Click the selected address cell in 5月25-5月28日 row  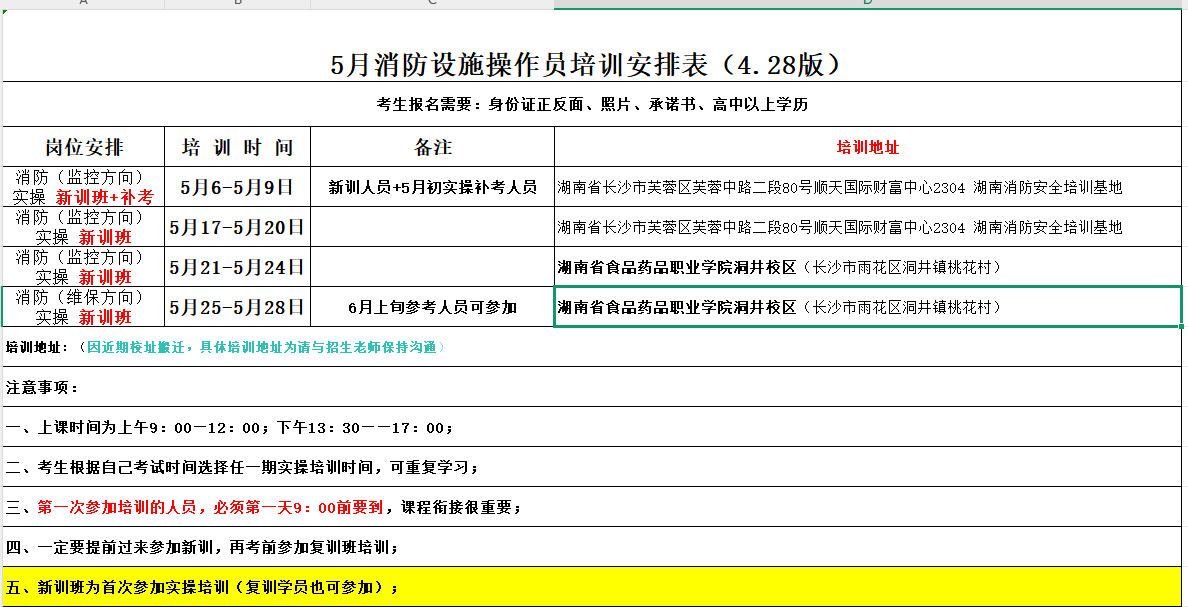[868, 307]
